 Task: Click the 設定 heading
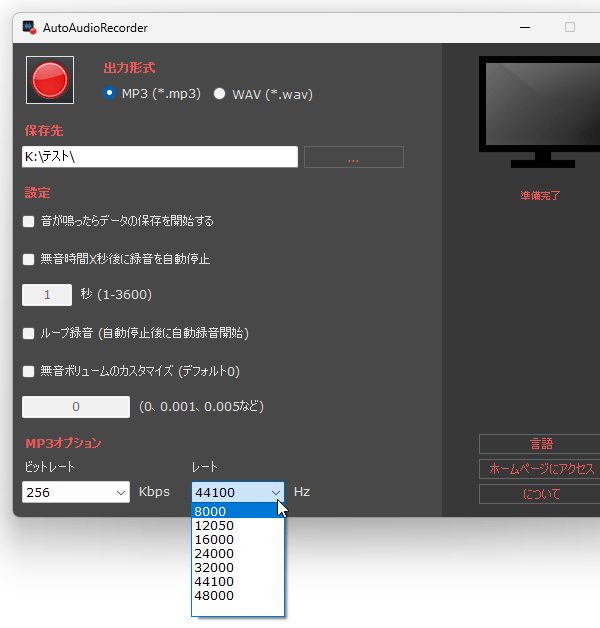coord(37,193)
